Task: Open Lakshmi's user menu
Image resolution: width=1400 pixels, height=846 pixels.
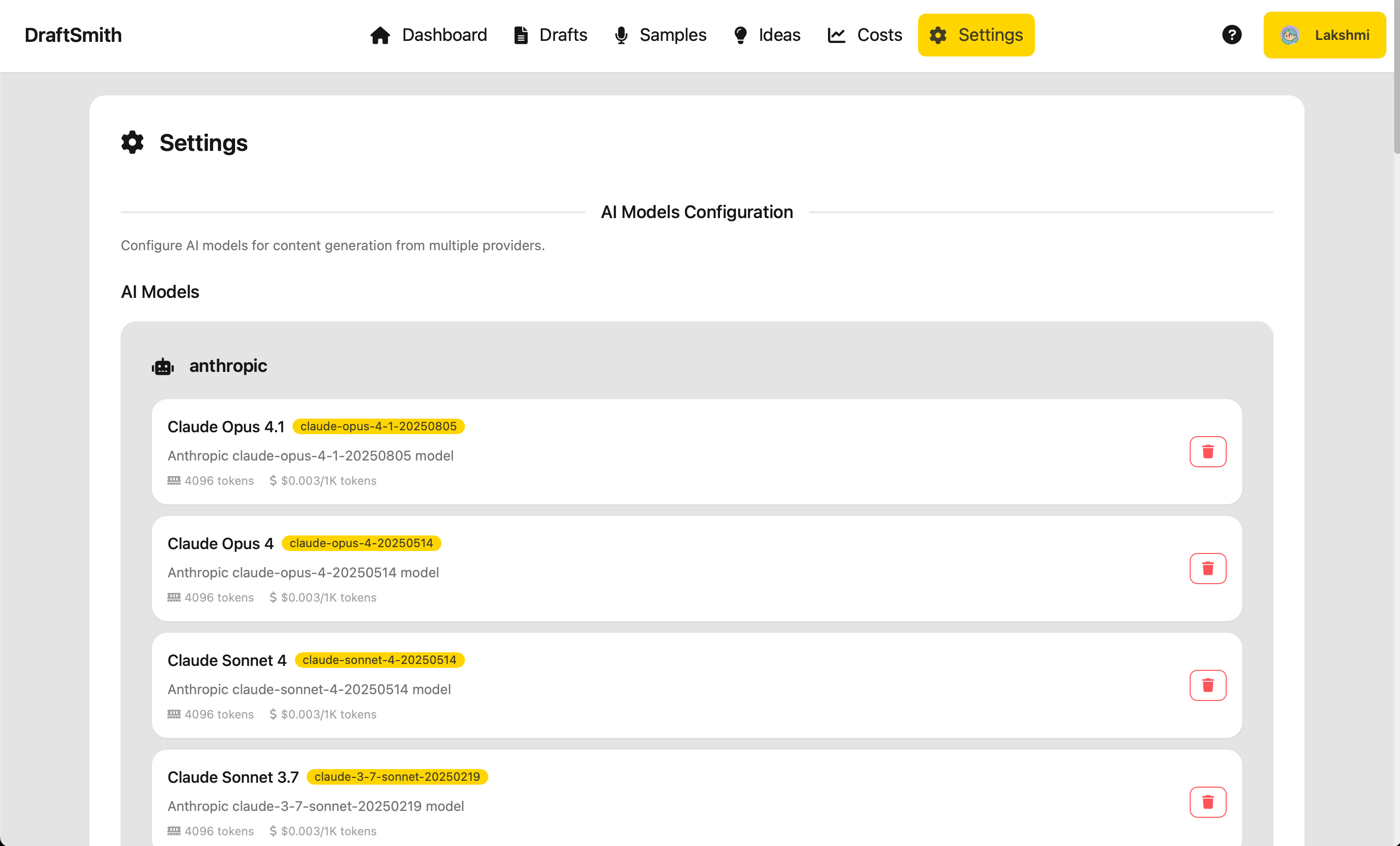Action: (1325, 35)
